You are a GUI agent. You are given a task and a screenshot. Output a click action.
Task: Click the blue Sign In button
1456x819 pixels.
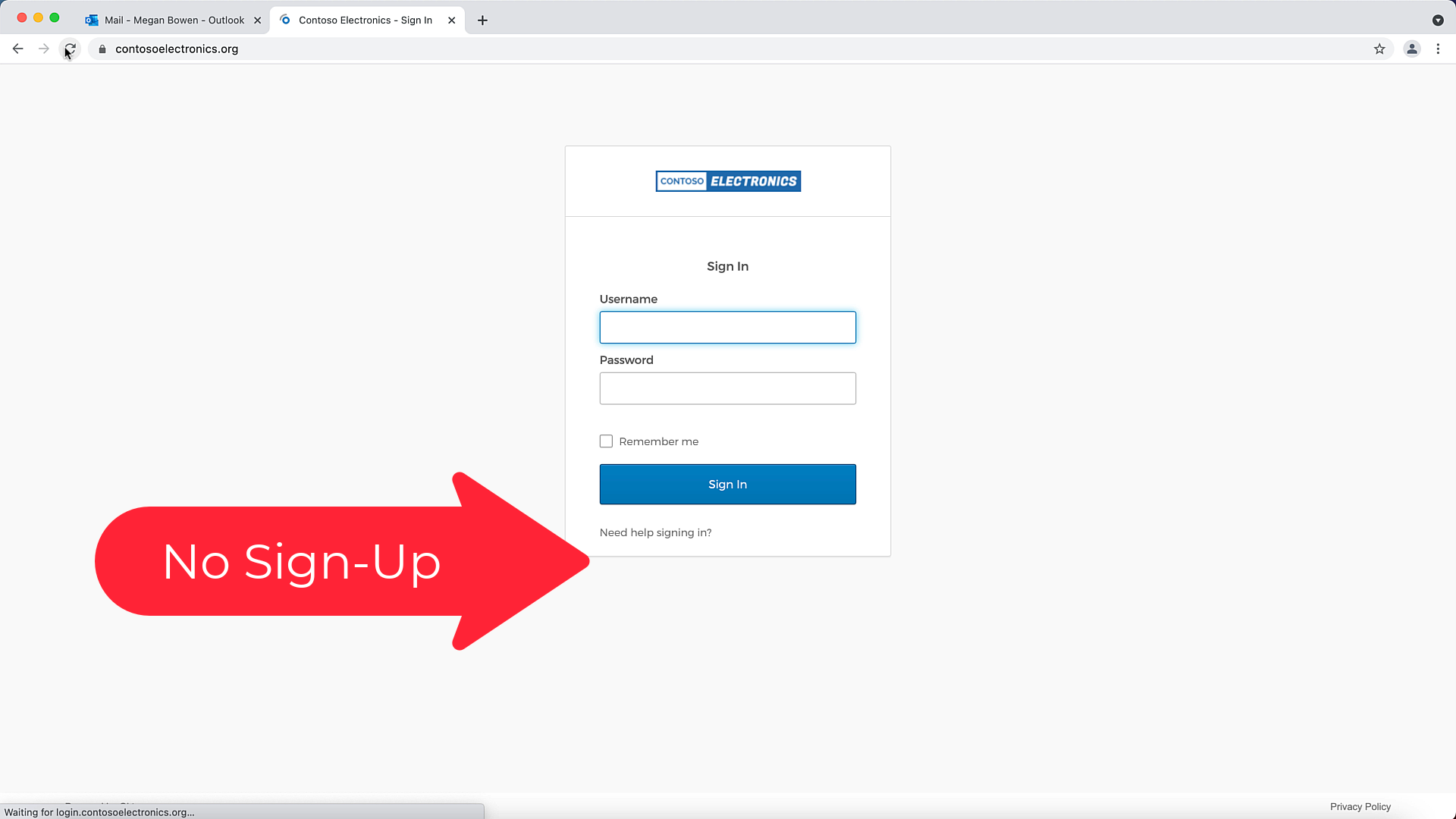coord(727,484)
